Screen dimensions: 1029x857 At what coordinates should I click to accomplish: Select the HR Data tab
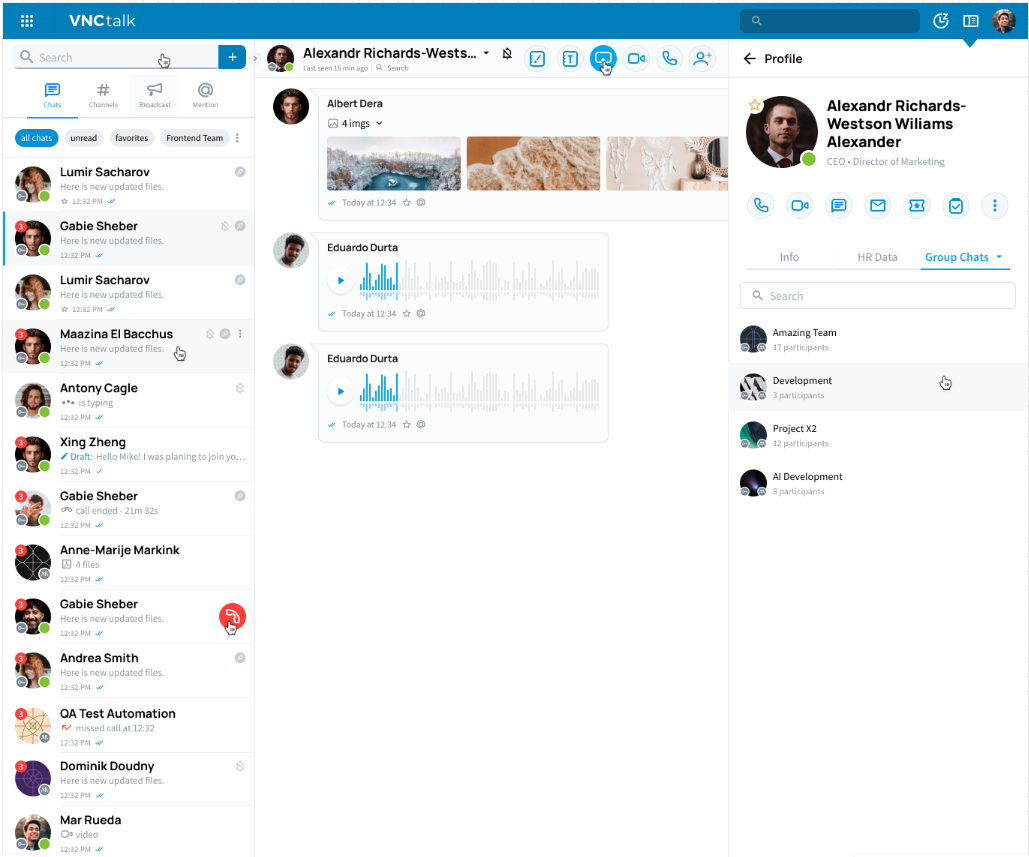click(x=877, y=257)
